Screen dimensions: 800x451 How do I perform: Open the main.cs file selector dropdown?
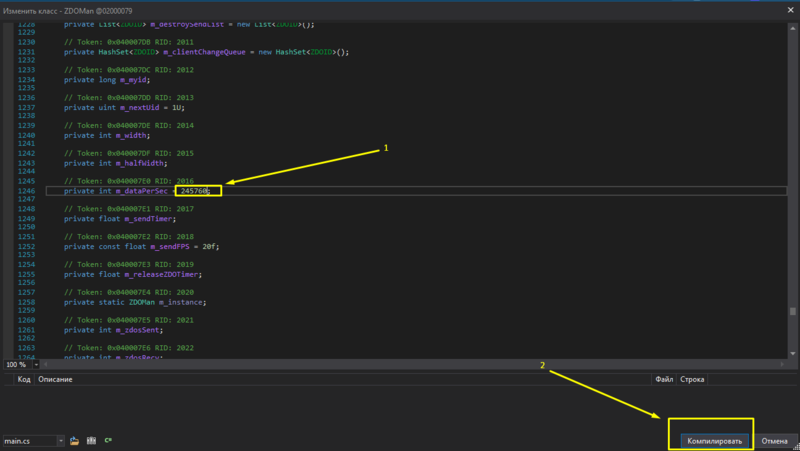(61, 440)
